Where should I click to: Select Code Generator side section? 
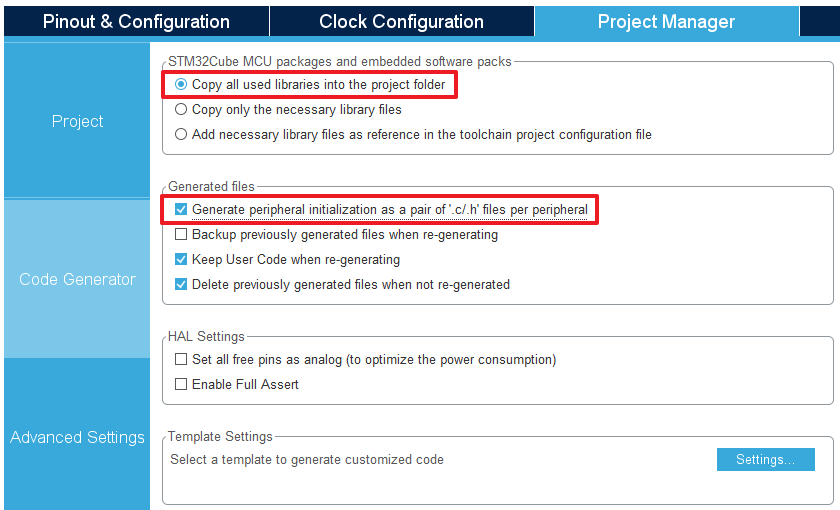pos(77,279)
